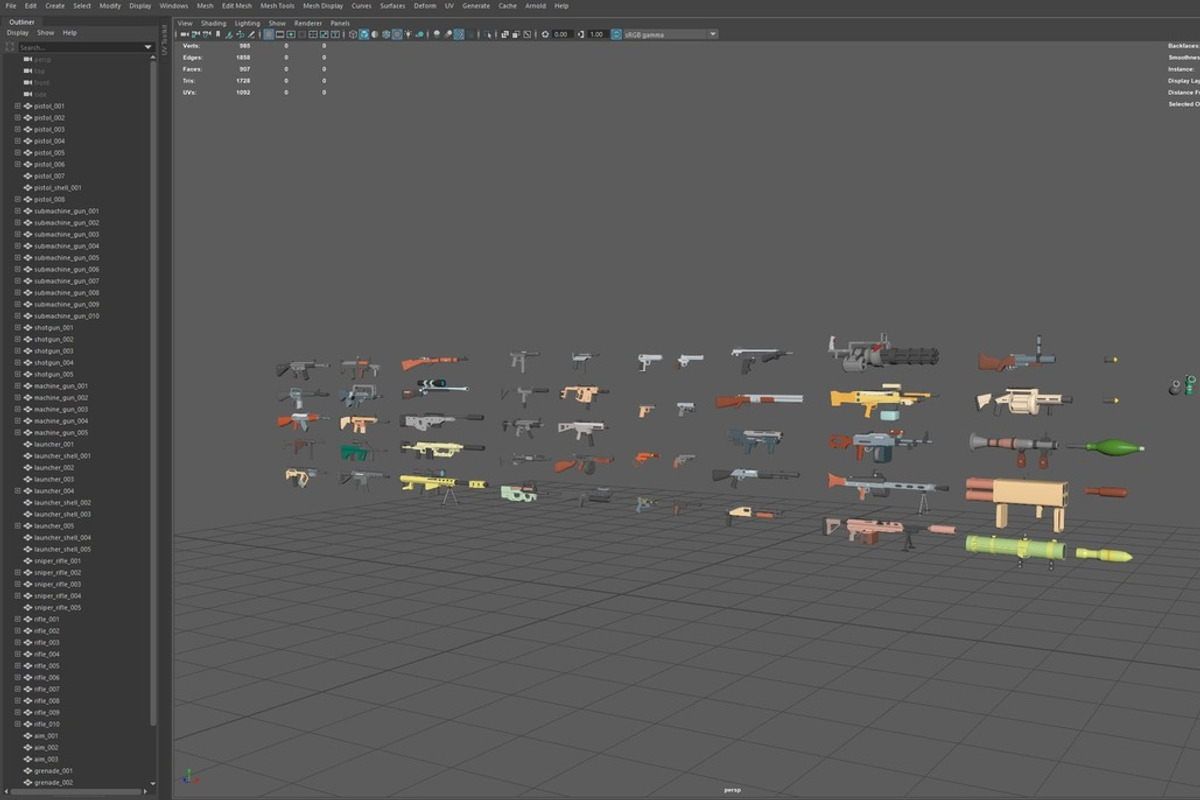Click the Safe Title icon
This screenshot has height=800, width=1200.
(335, 34)
